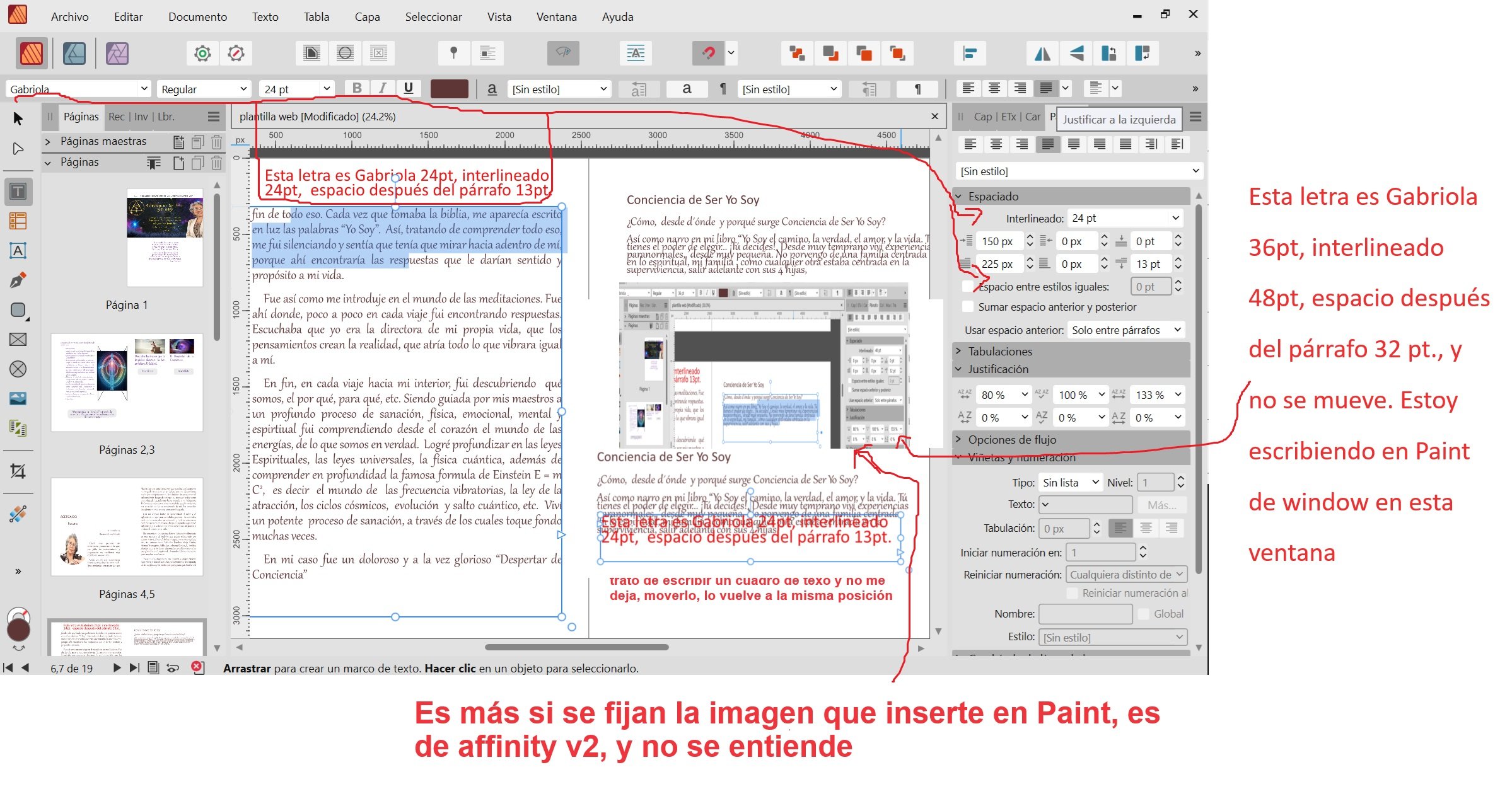Screen dimensions: 1512x806
Task: Toggle Underline formatting button
Action: [x=409, y=88]
